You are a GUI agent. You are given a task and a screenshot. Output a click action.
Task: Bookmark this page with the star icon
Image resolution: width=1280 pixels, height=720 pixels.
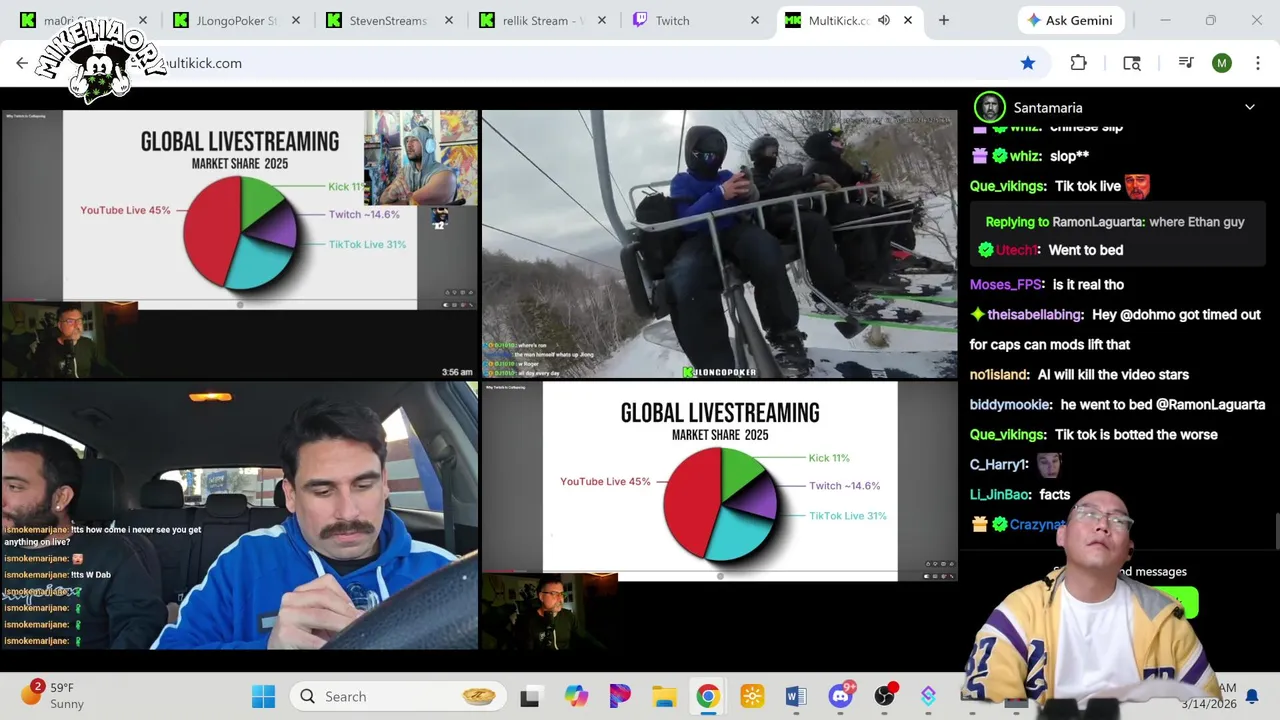[x=1028, y=63]
